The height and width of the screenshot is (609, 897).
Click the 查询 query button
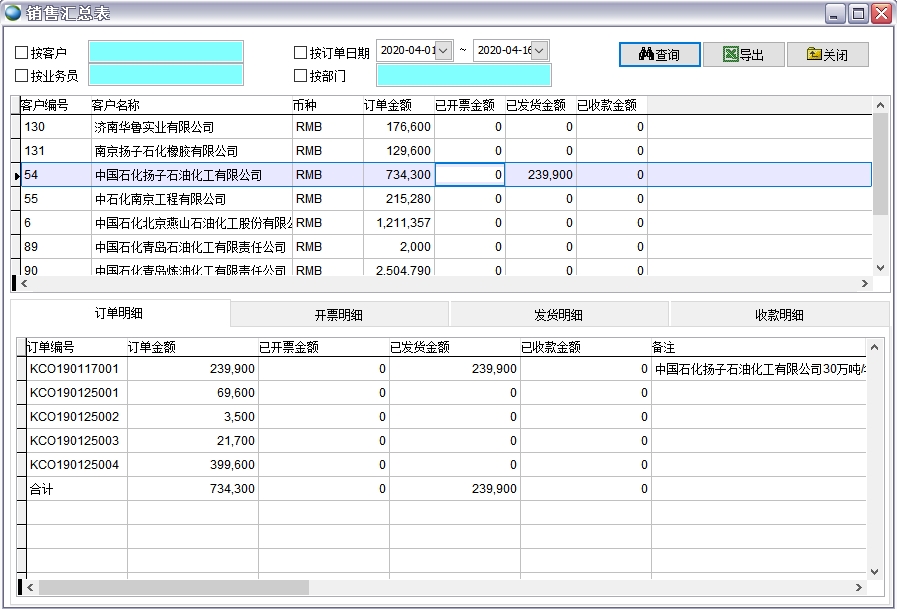point(660,55)
